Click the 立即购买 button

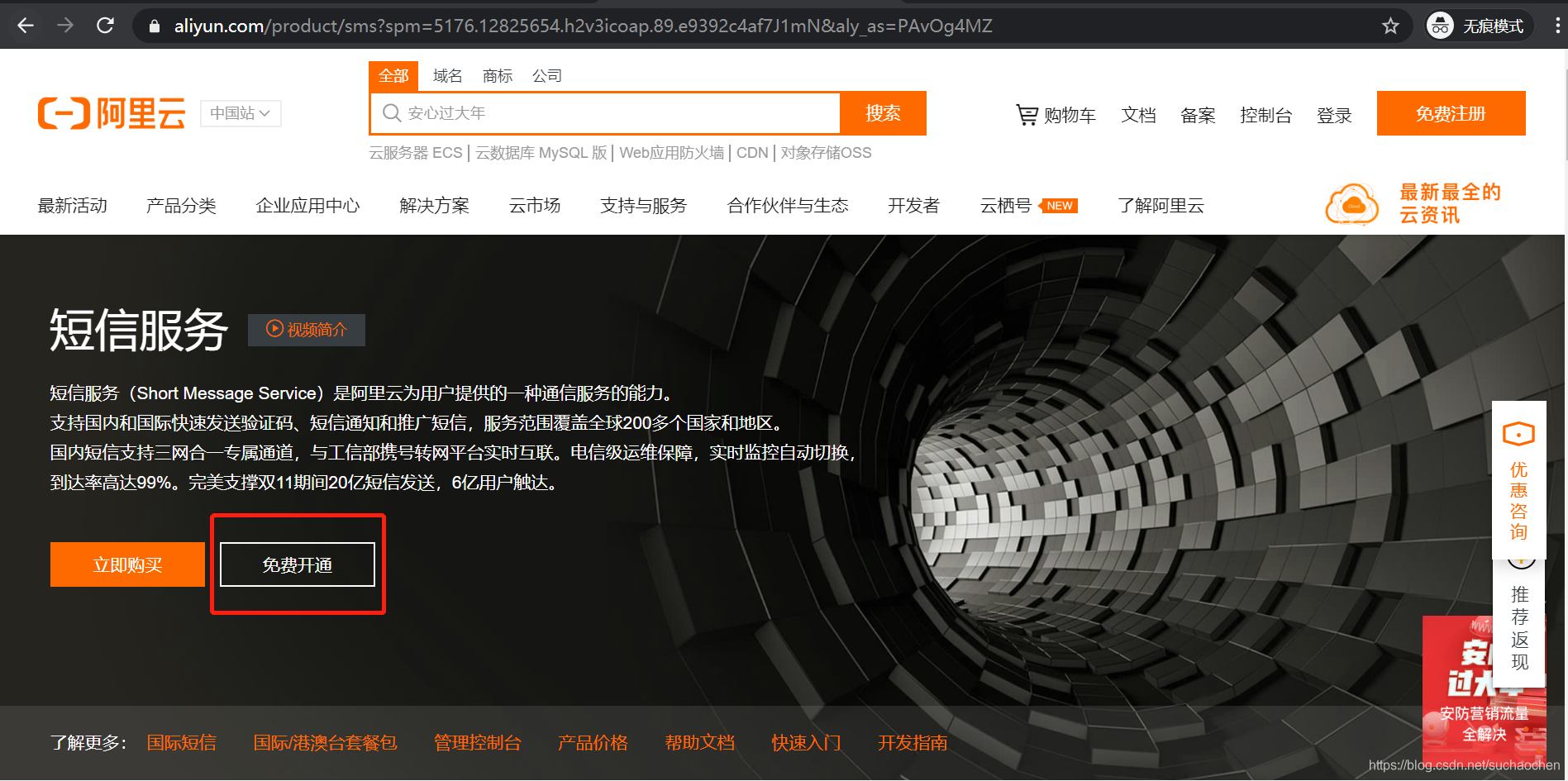pos(127,564)
